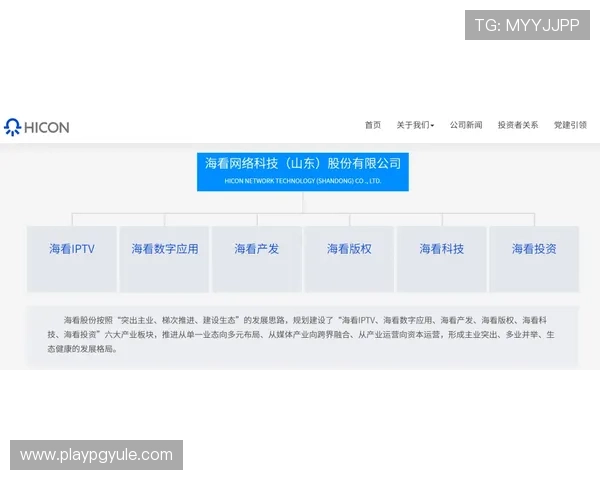Image resolution: width=600 pixels, height=480 pixels.
Task: Open the 海看投资 card
Action: [534, 259]
